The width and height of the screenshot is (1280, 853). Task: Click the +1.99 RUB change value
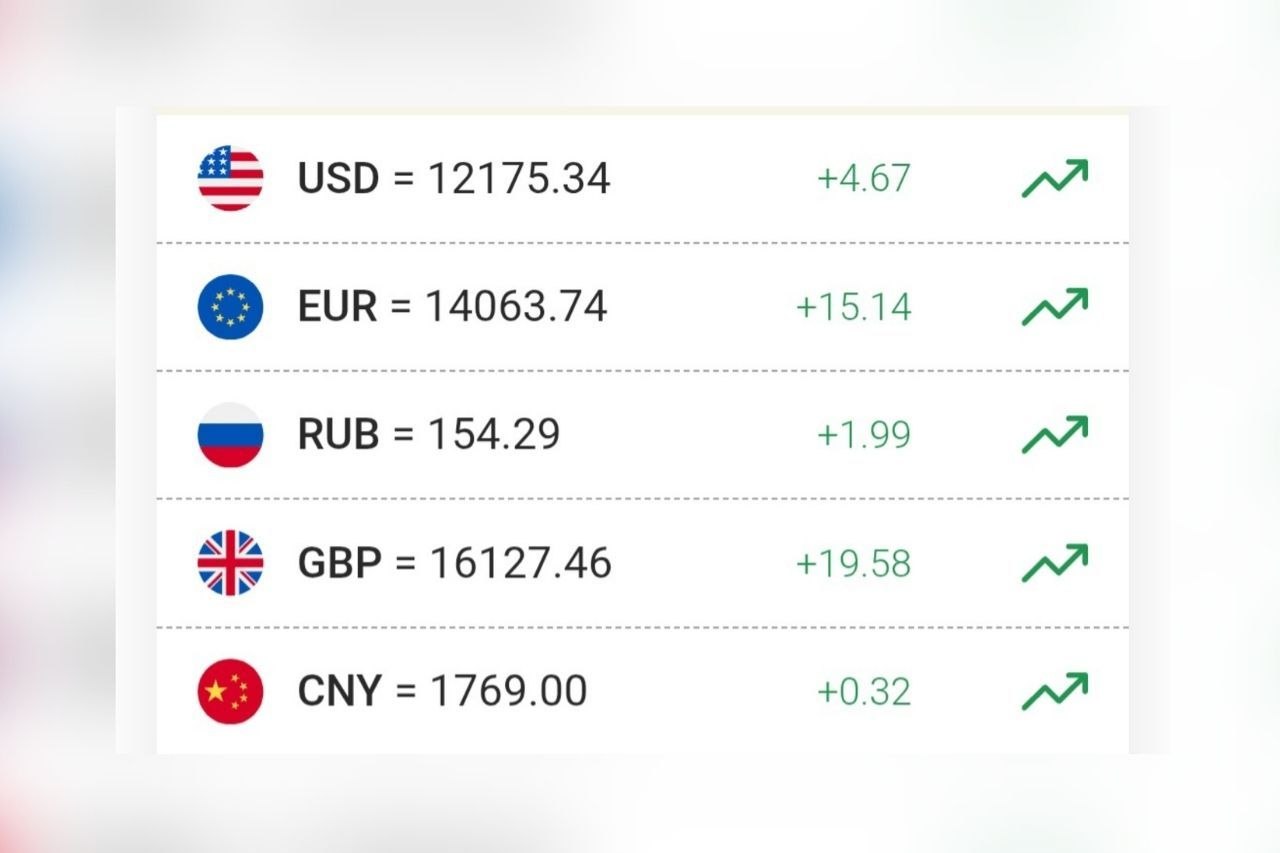click(864, 436)
